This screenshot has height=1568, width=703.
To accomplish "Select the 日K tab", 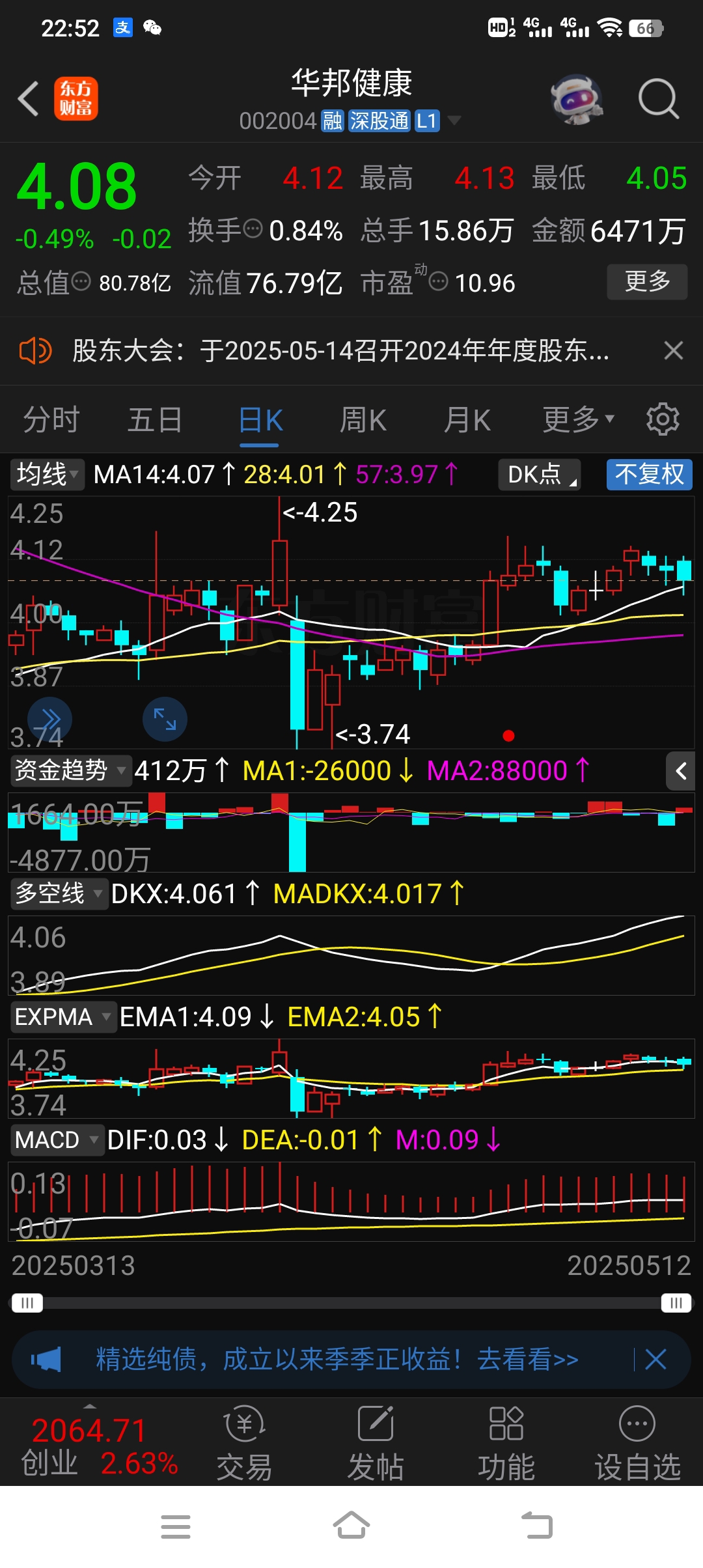I will (260, 420).
